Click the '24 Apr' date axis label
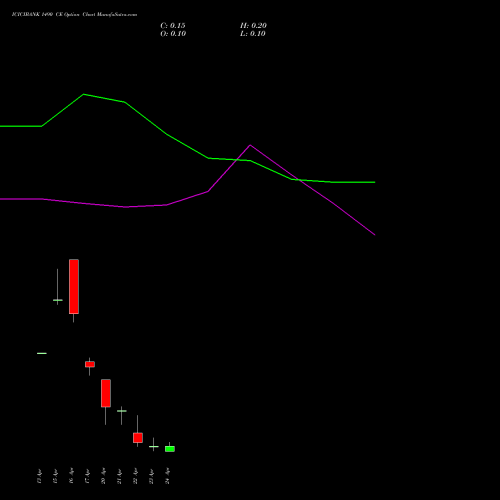The image size is (500, 500). (x=167, y=476)
